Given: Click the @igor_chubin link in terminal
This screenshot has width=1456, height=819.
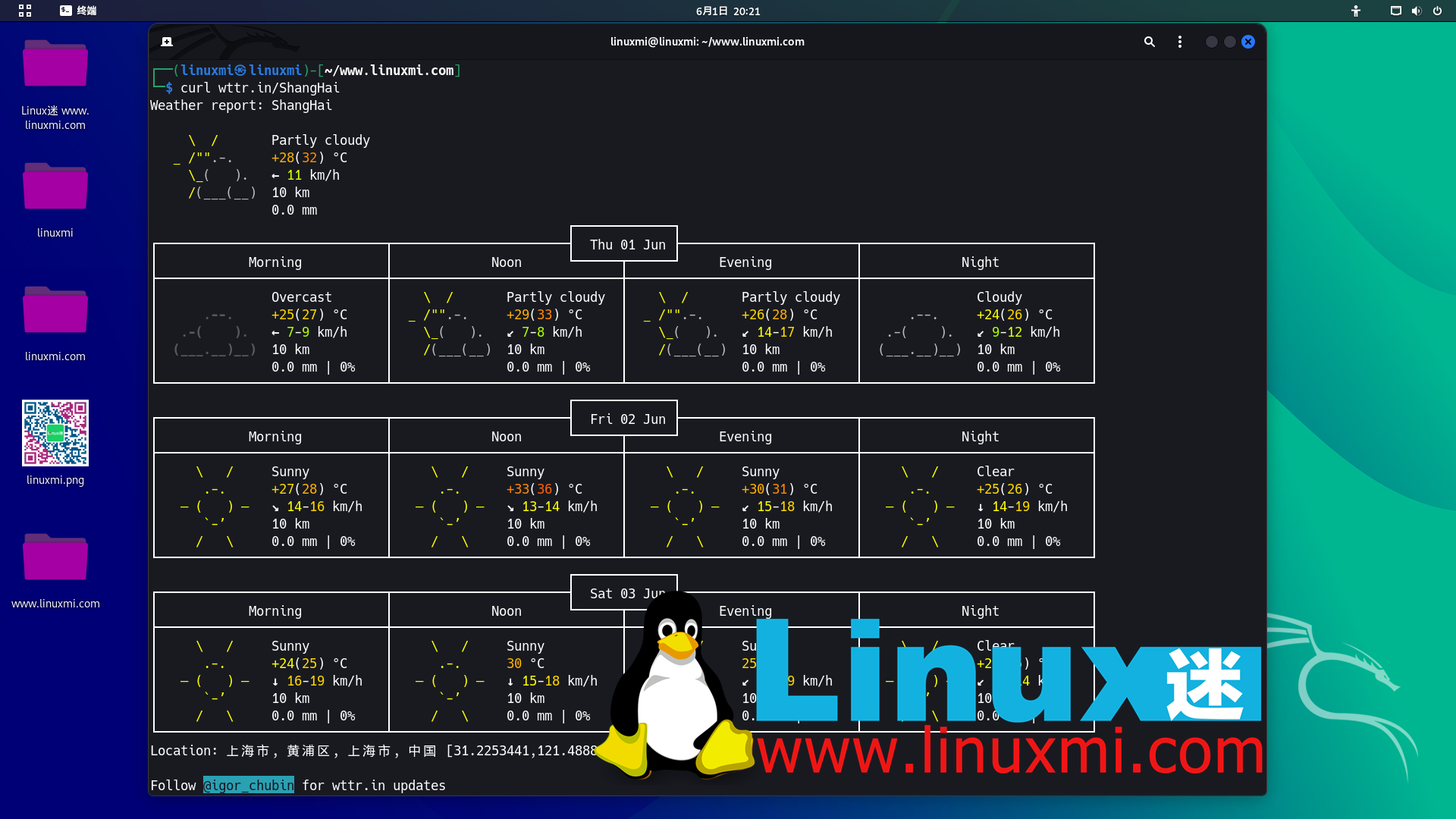Looking at the screenshot, I should 249,786.
